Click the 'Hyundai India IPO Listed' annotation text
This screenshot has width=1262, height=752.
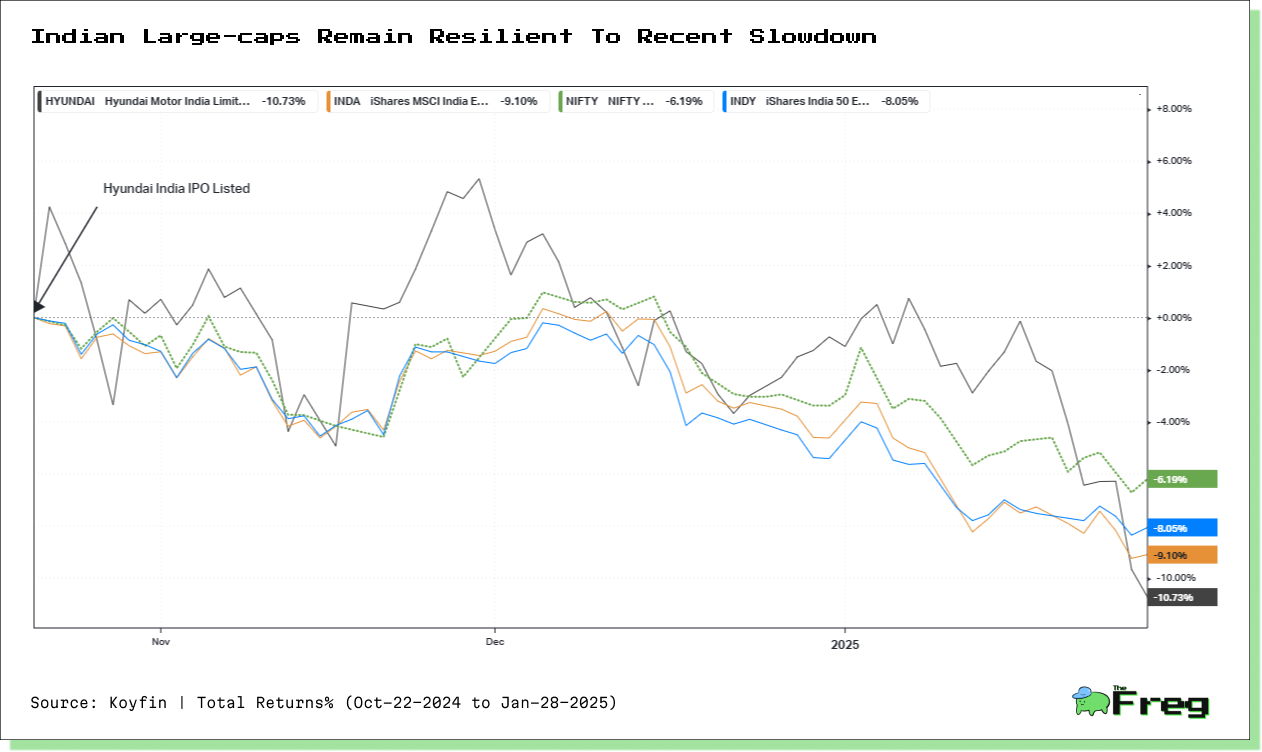tap(177, 188)
